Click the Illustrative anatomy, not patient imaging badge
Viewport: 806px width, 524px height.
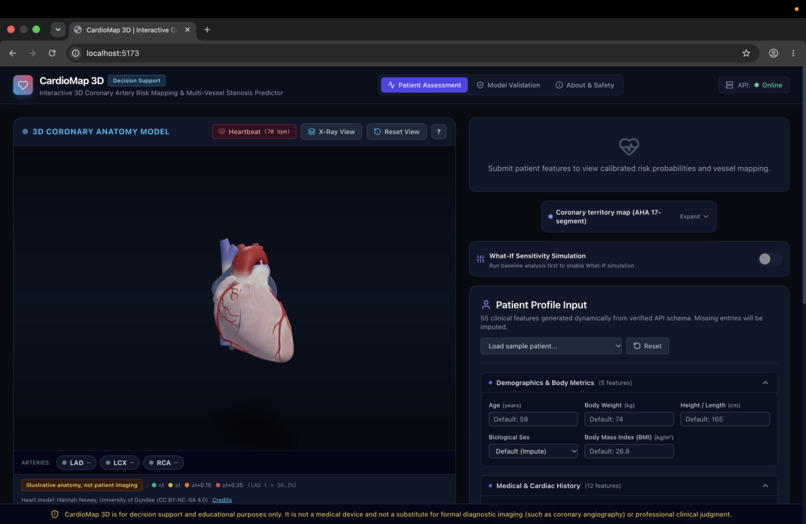(82, 485)
